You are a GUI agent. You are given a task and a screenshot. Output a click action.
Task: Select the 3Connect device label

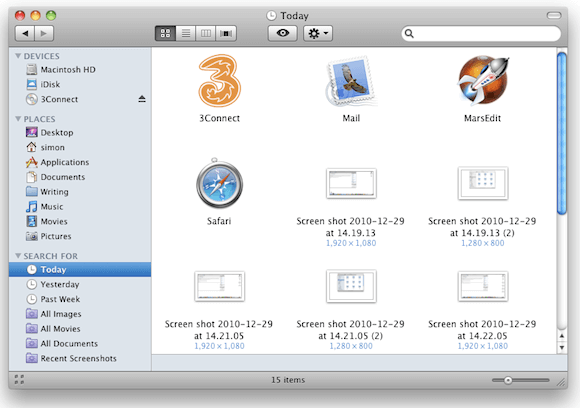[59, 99]
